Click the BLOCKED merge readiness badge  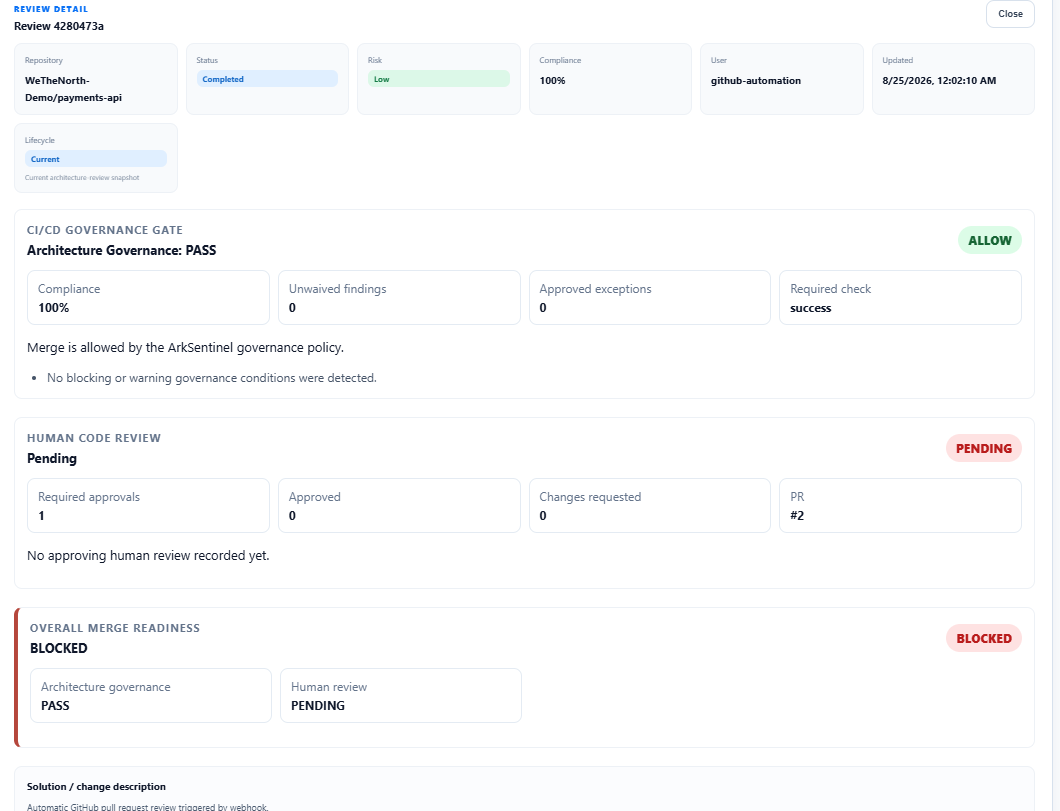(x=984, y=639)
